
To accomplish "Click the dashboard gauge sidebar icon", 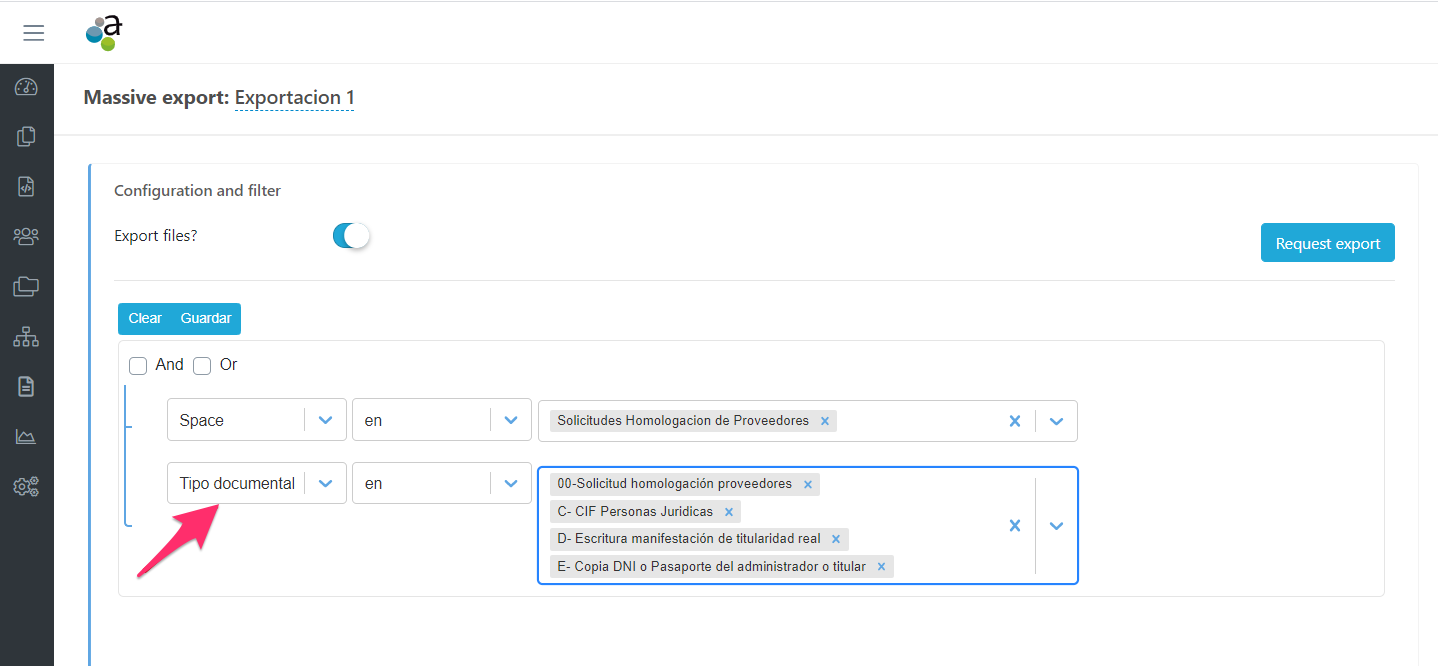I will click(x=26, y=87).
